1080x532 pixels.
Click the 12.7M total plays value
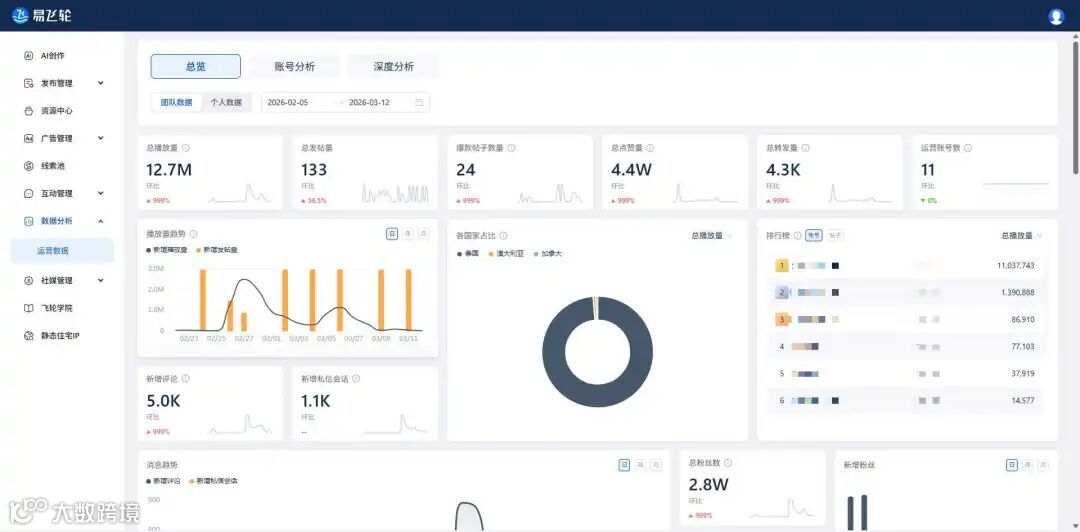[169, 170]
